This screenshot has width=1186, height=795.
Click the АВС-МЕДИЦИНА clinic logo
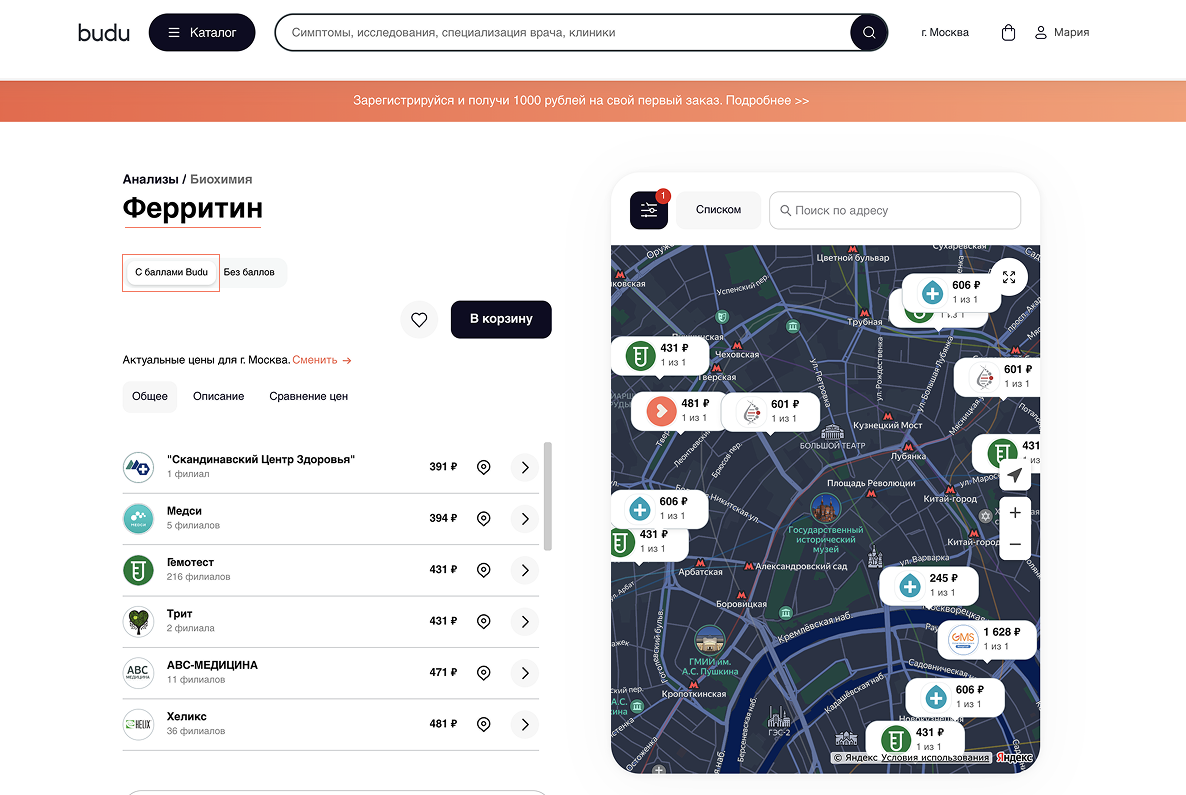(138, 673)
